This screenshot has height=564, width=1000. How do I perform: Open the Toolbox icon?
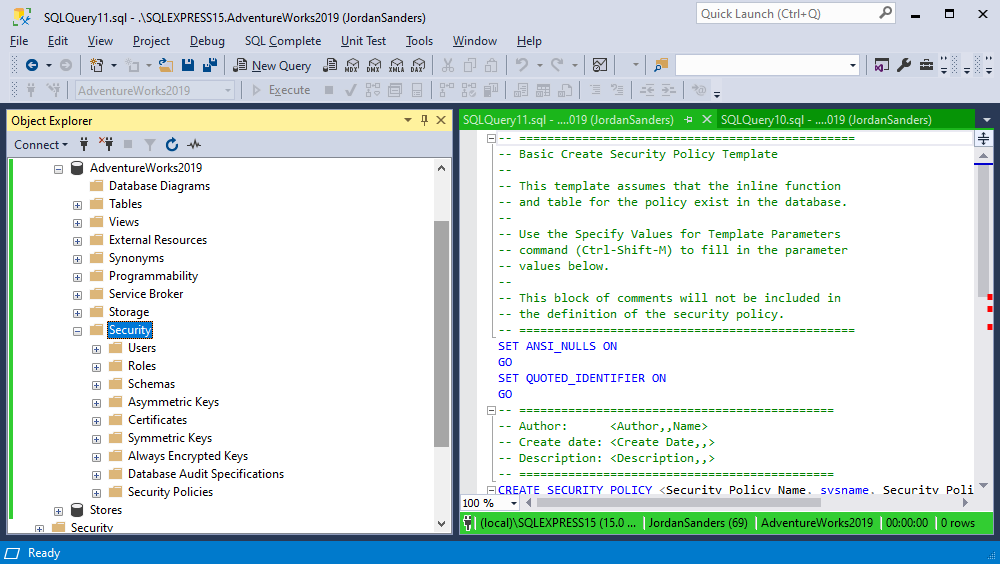click(926, 65)
